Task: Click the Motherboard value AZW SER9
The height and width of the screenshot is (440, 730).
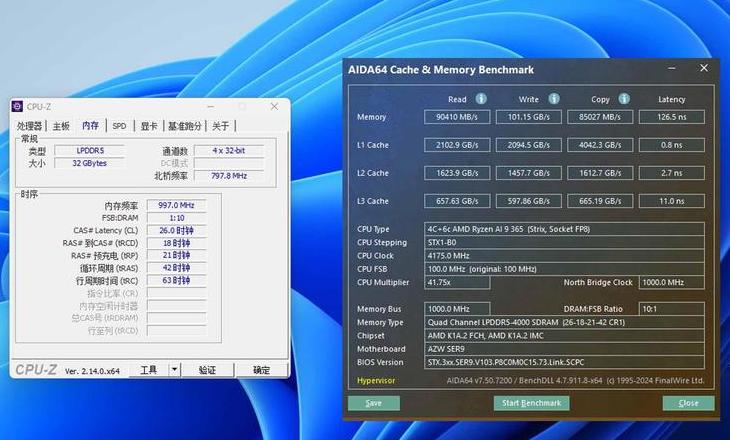Action: click(564, 349)
